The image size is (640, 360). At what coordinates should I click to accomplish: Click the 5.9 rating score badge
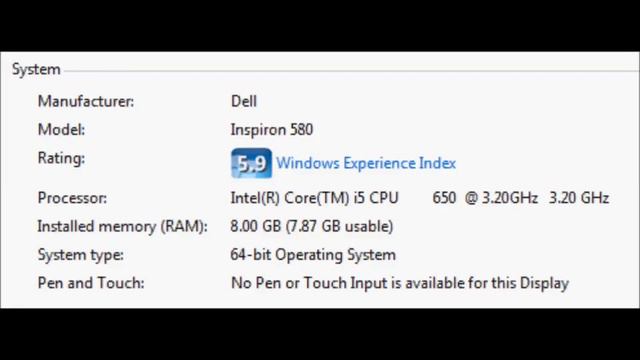point(251,163)
